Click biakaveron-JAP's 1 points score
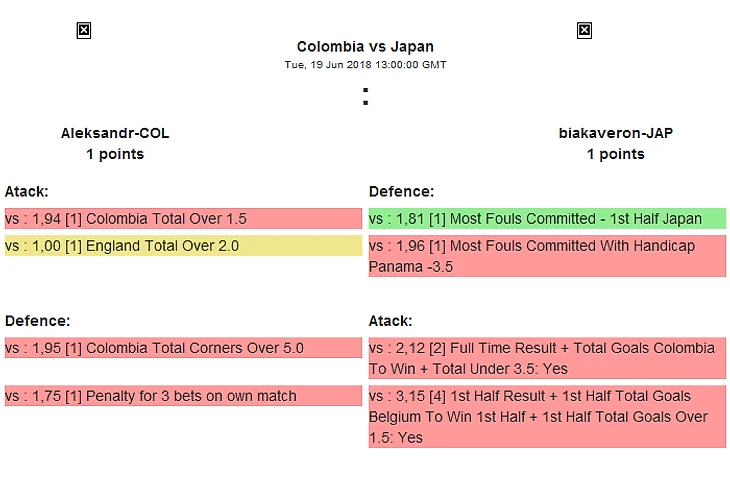730x480 pixels. (x=615, y=154)
